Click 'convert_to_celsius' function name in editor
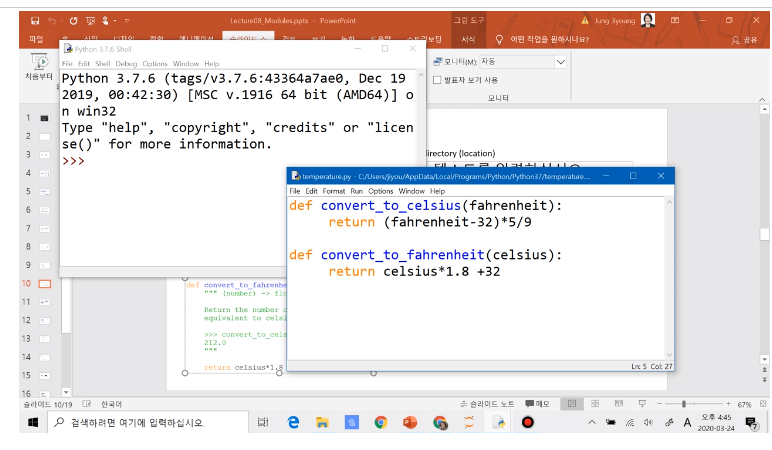This screenshot has width=772, height=450. pos(390,206)
